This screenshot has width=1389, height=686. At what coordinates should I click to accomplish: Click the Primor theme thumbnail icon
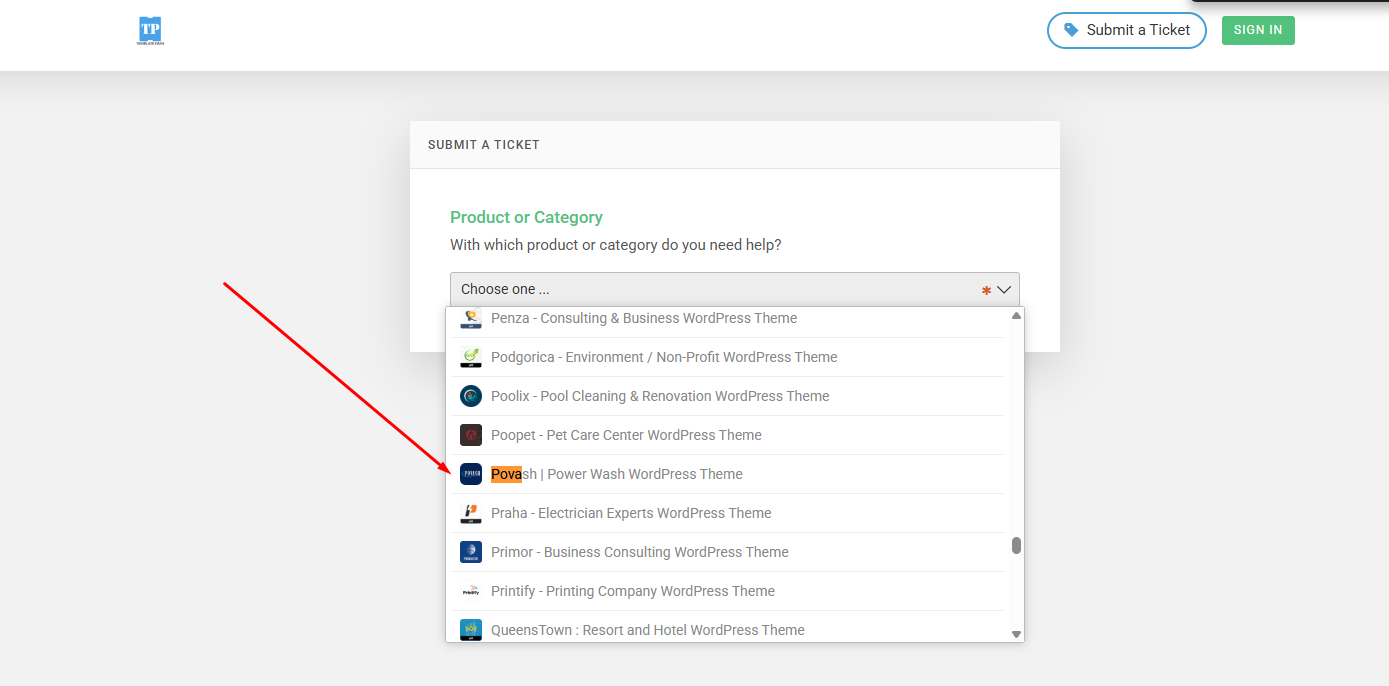point(471,552)
